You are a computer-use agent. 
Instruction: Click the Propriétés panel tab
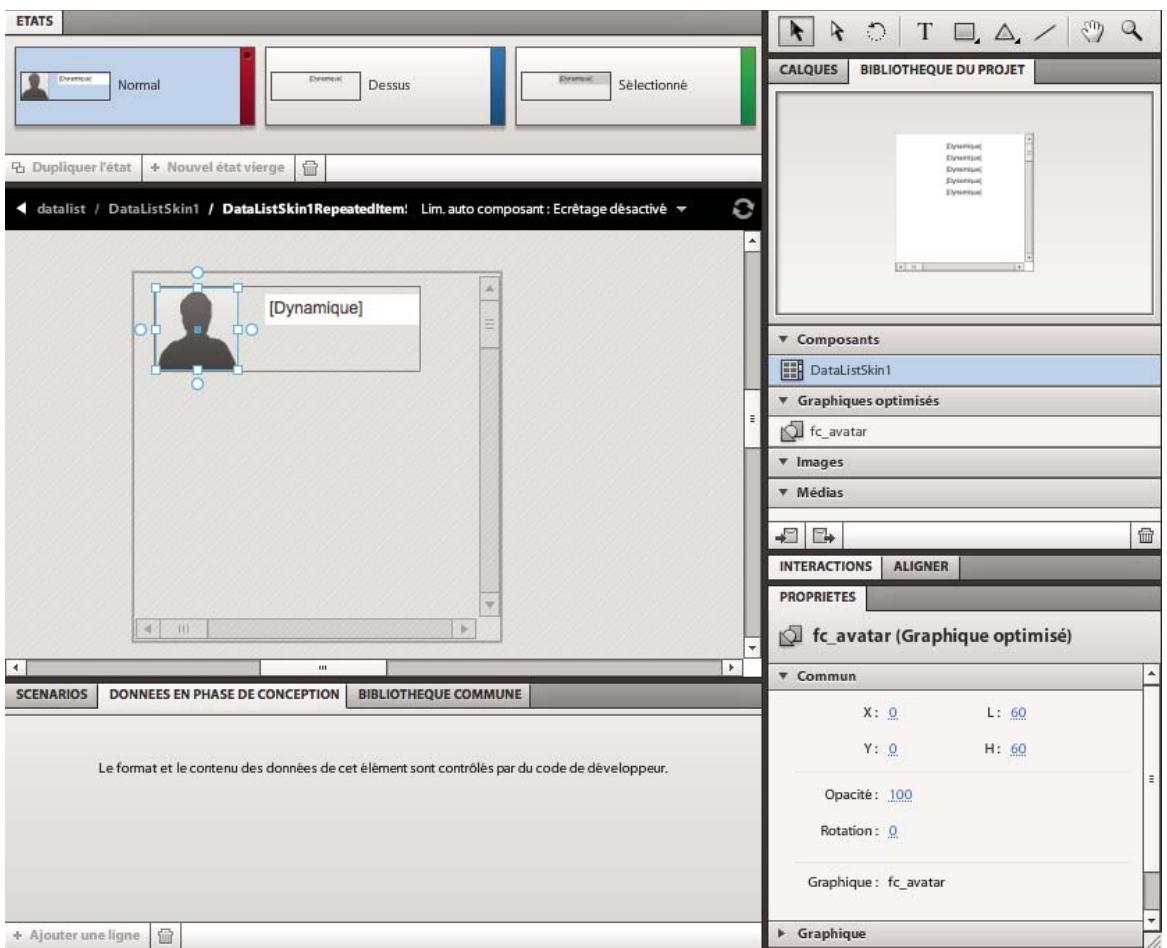coord(817,597)
